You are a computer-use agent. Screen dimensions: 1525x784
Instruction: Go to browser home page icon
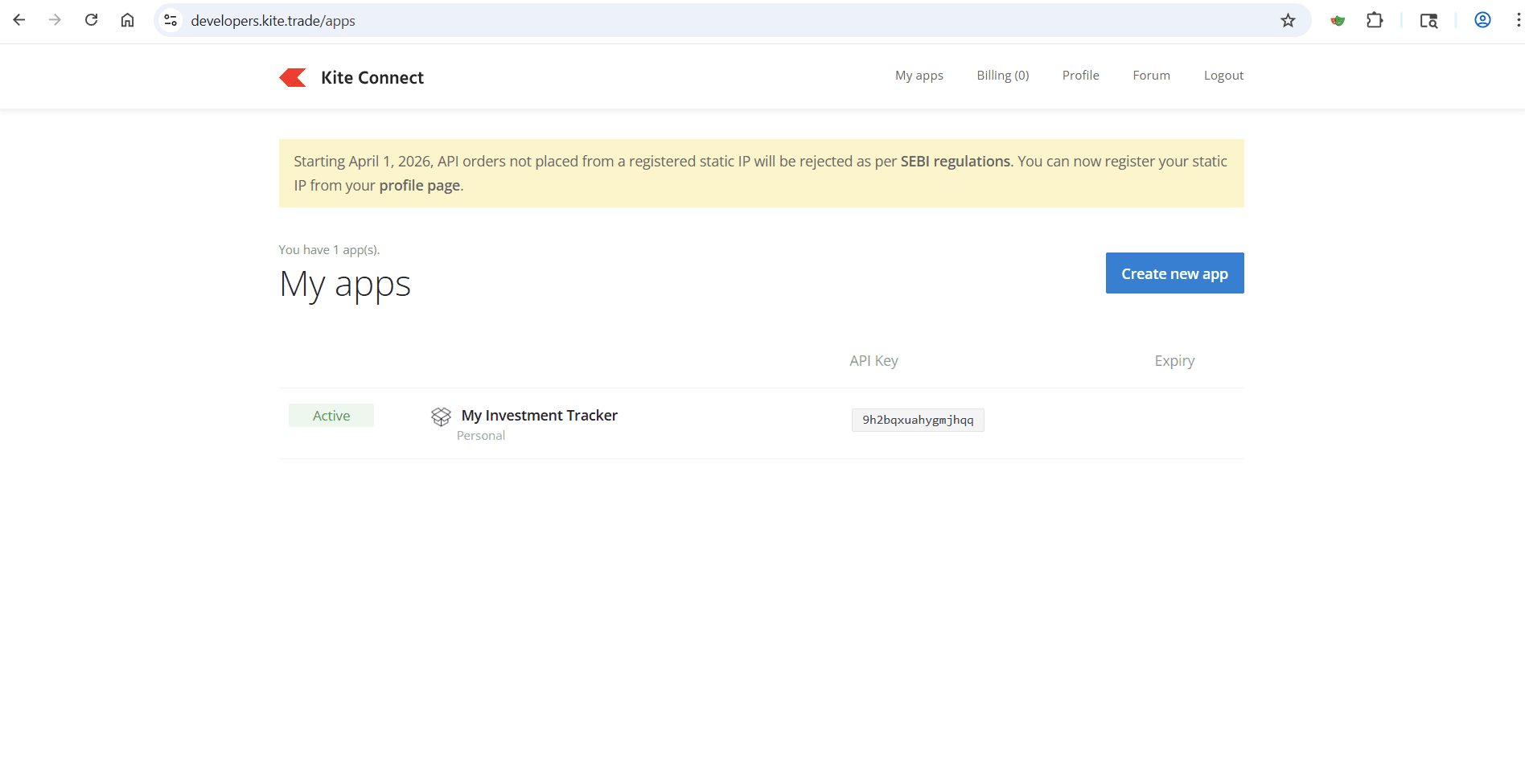(x=127, y=20)
